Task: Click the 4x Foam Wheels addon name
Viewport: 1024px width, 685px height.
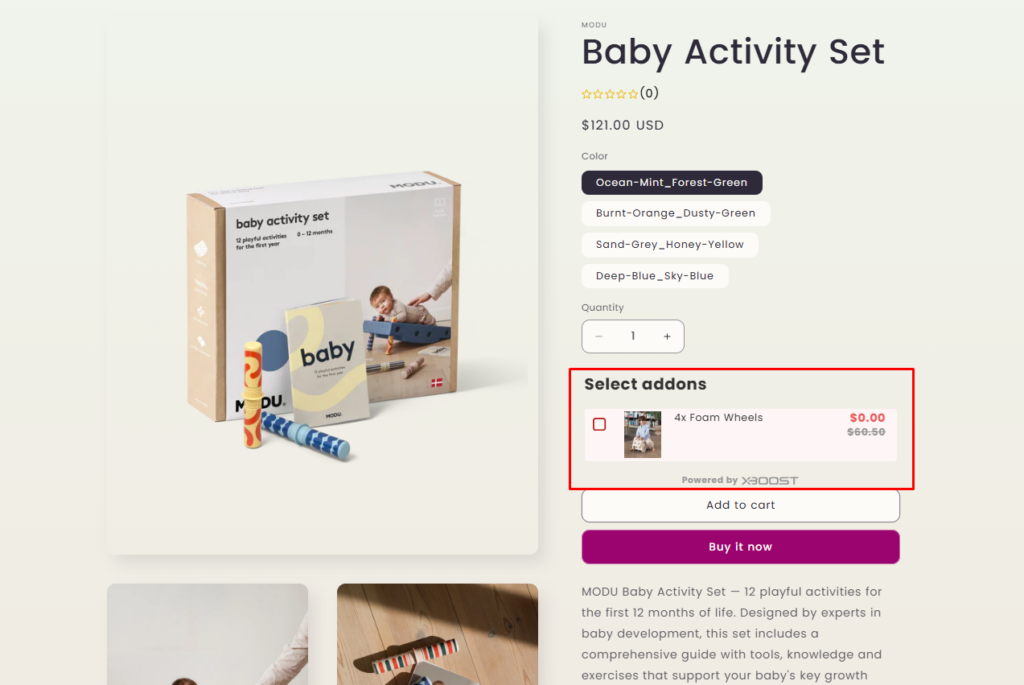Action: 718,418
